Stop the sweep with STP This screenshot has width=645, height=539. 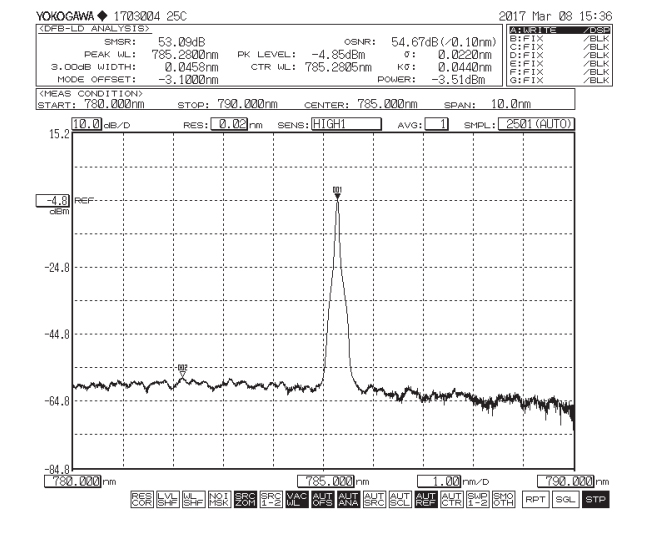[595, 499]
